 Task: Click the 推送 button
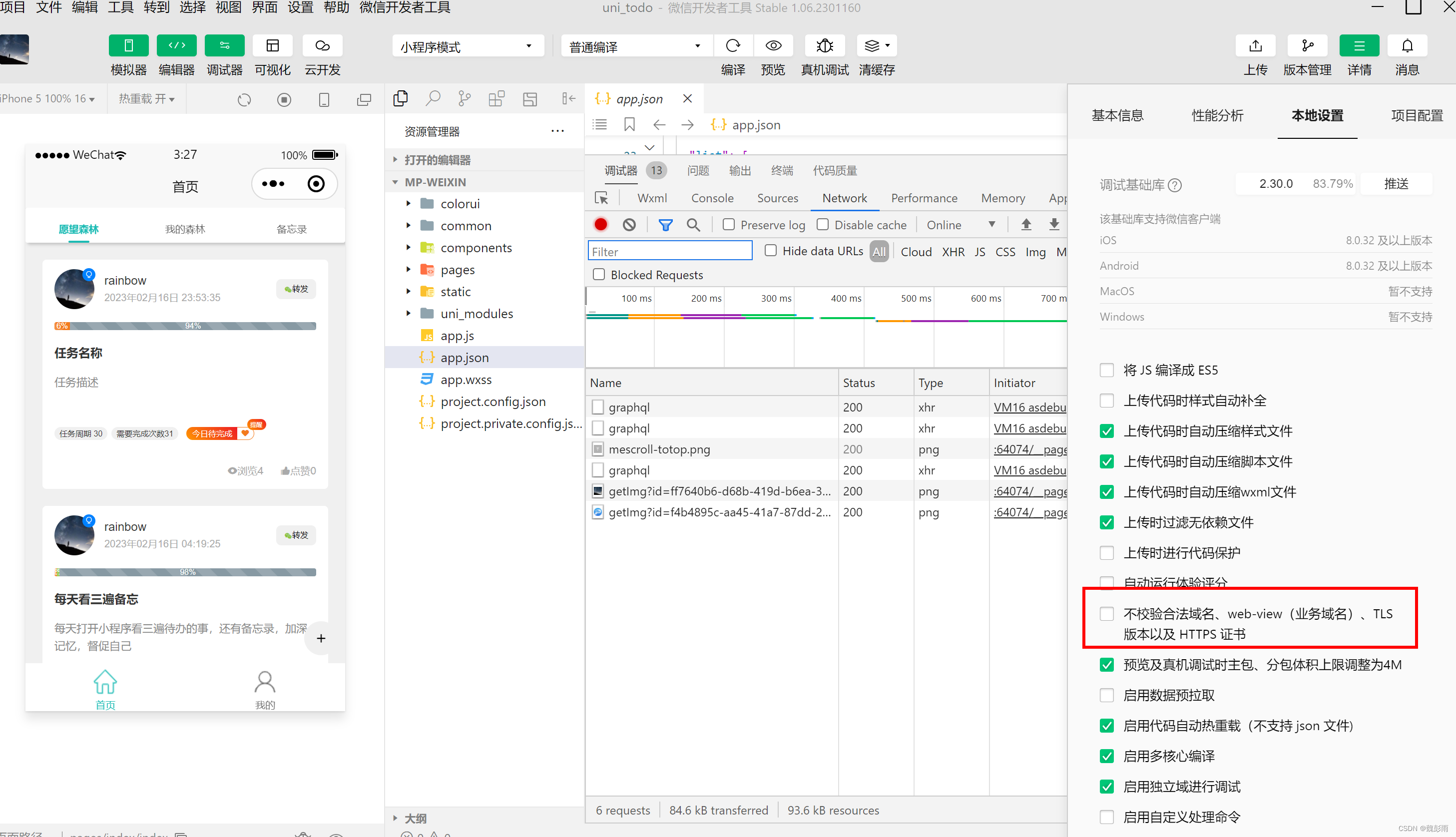(1396, 184)
